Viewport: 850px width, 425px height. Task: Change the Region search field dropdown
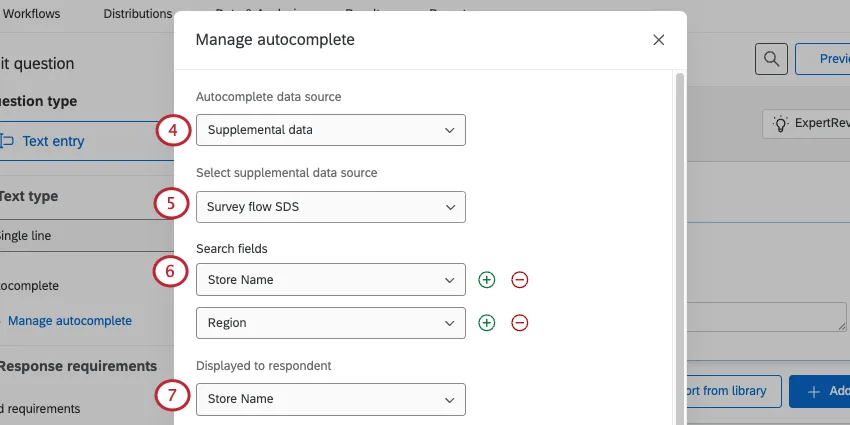click(x=331, y=323)
